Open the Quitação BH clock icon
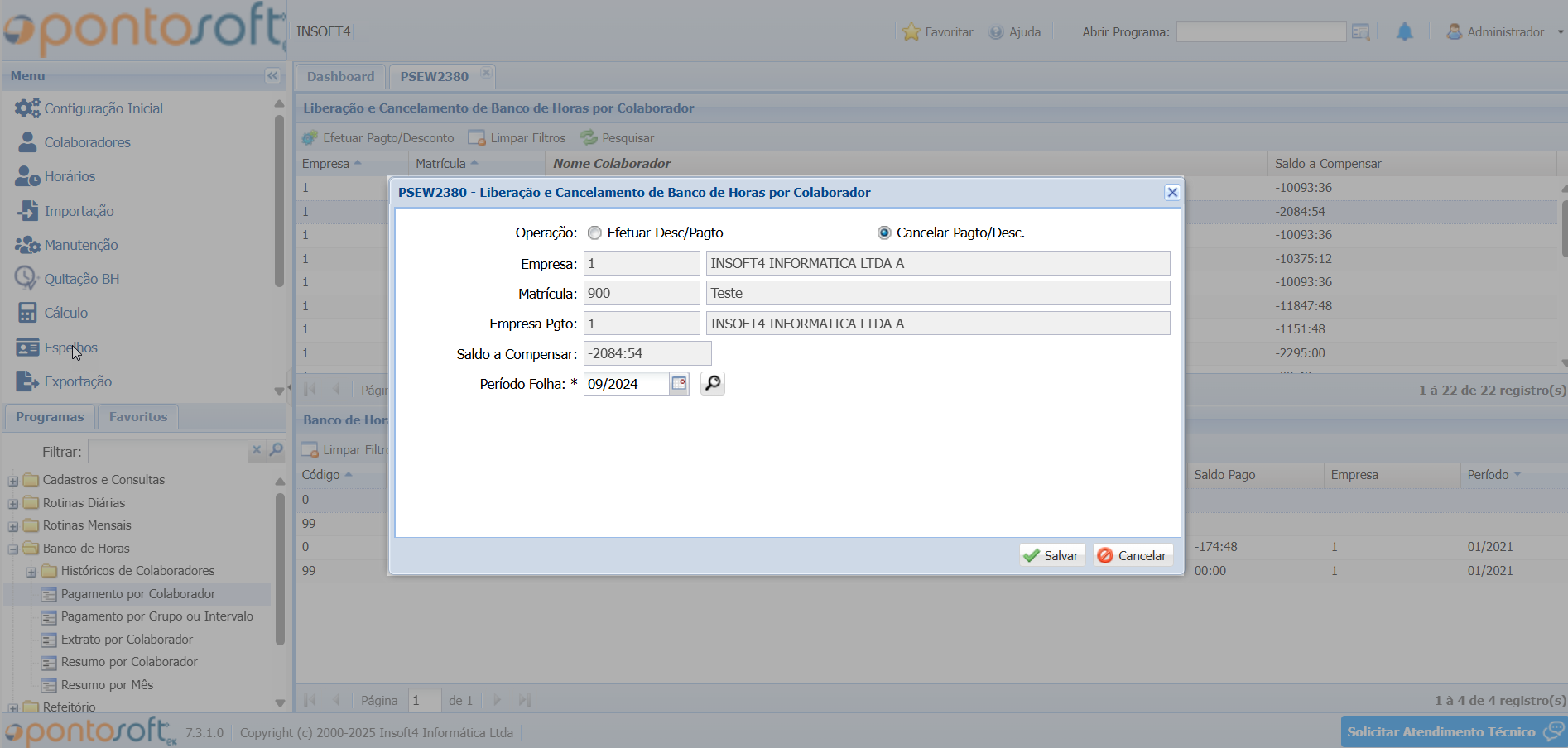The height and width of the screenshot is (748, 1568). 26,278
